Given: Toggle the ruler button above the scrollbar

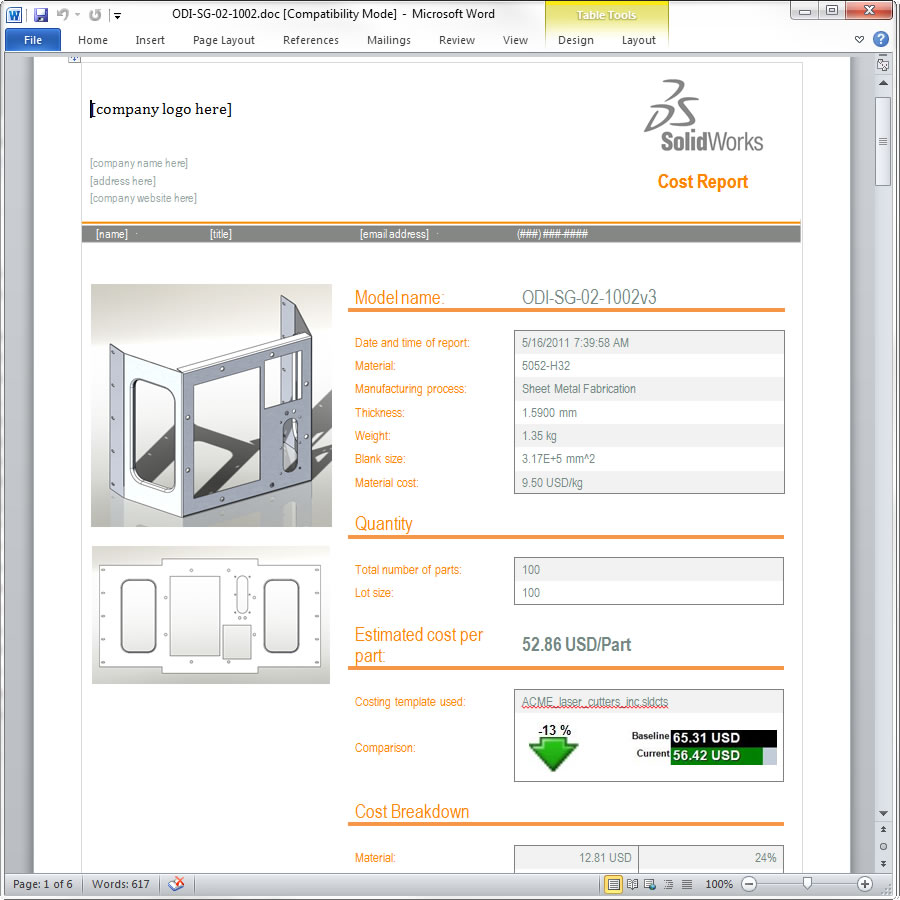Looking at the screenshot, I should coord(883,64).
